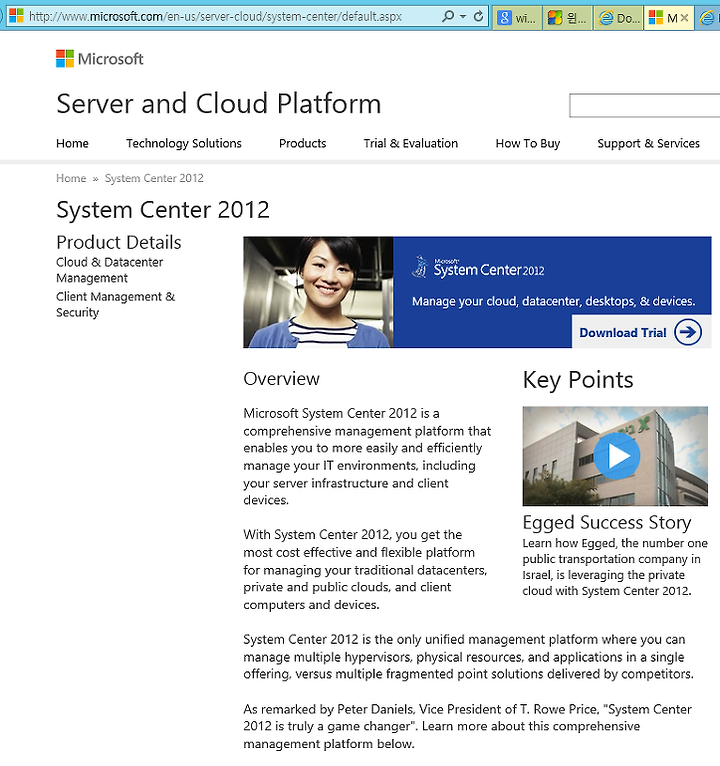
Task: Click the Home breadcrumb link
Action: click(x=71, y=178)
